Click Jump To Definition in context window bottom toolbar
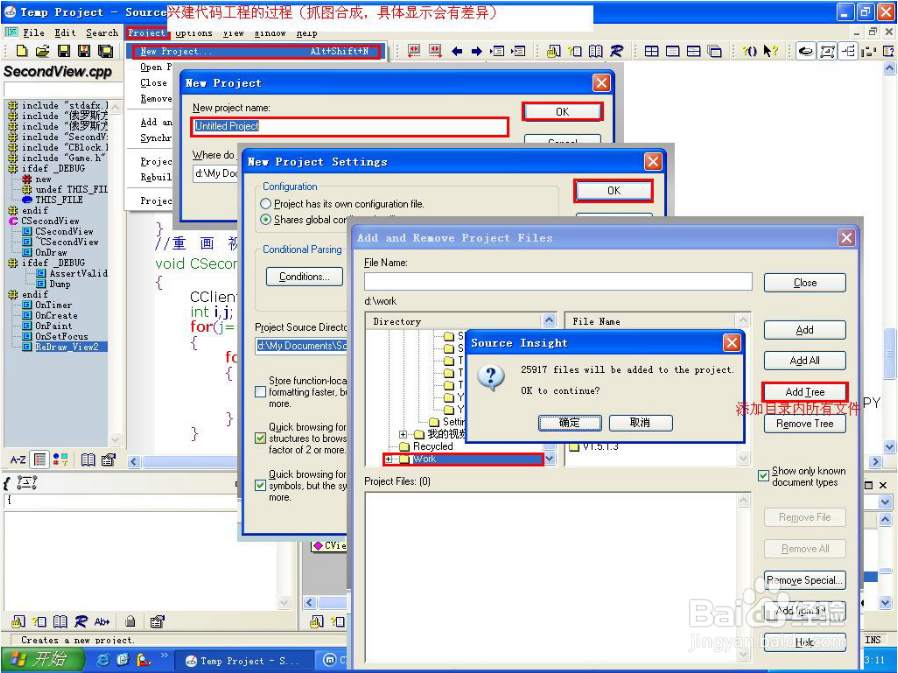Screen dimensions: 898x673 click(x=18, y=621)
